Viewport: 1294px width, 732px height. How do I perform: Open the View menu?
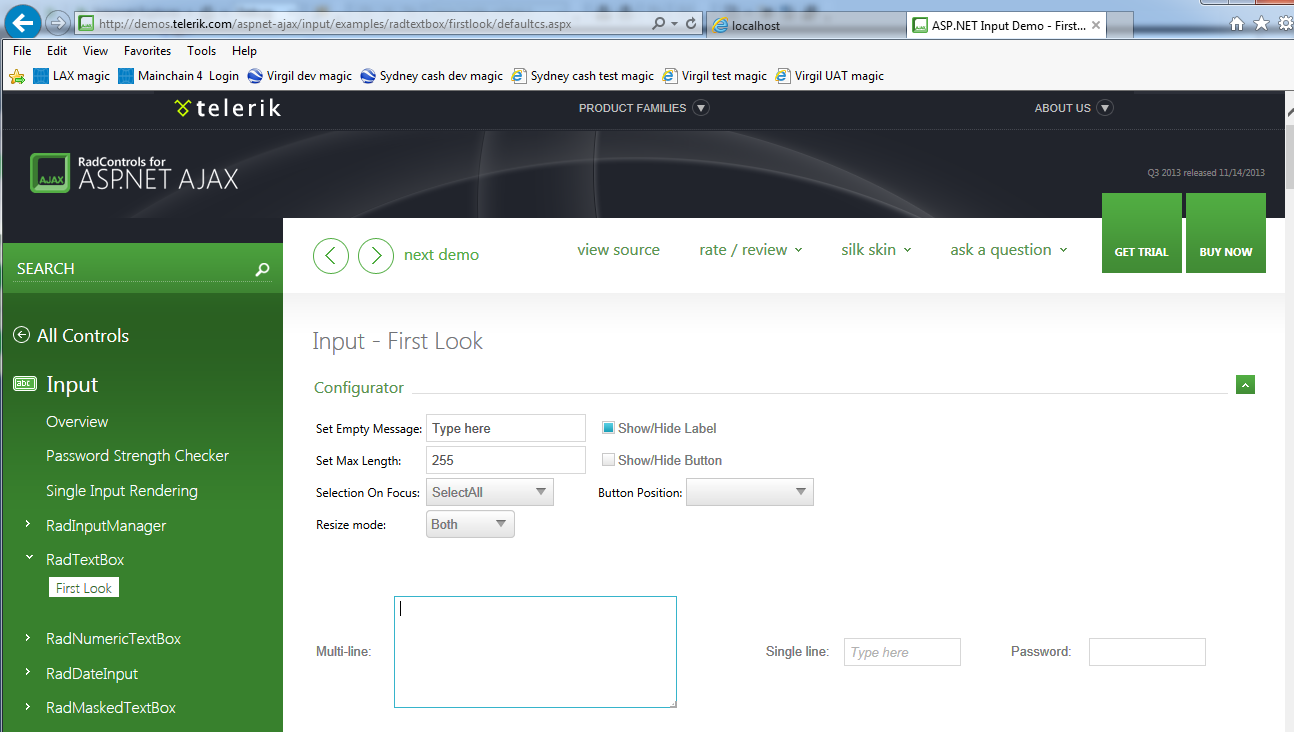pos(96,51)
